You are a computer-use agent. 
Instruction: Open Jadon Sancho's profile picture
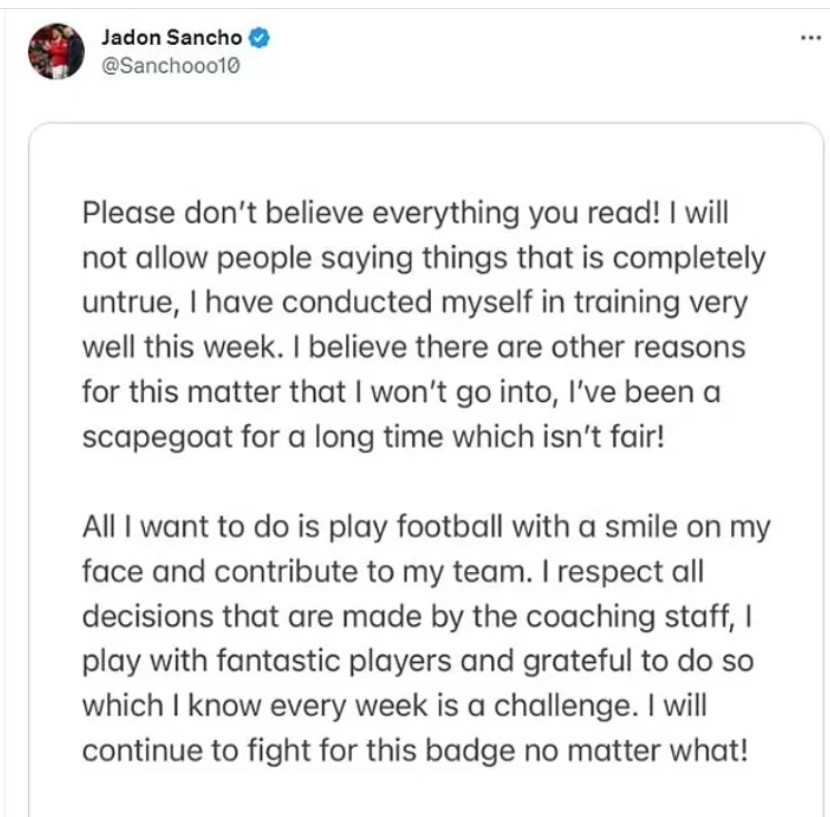tap(56, 50)
